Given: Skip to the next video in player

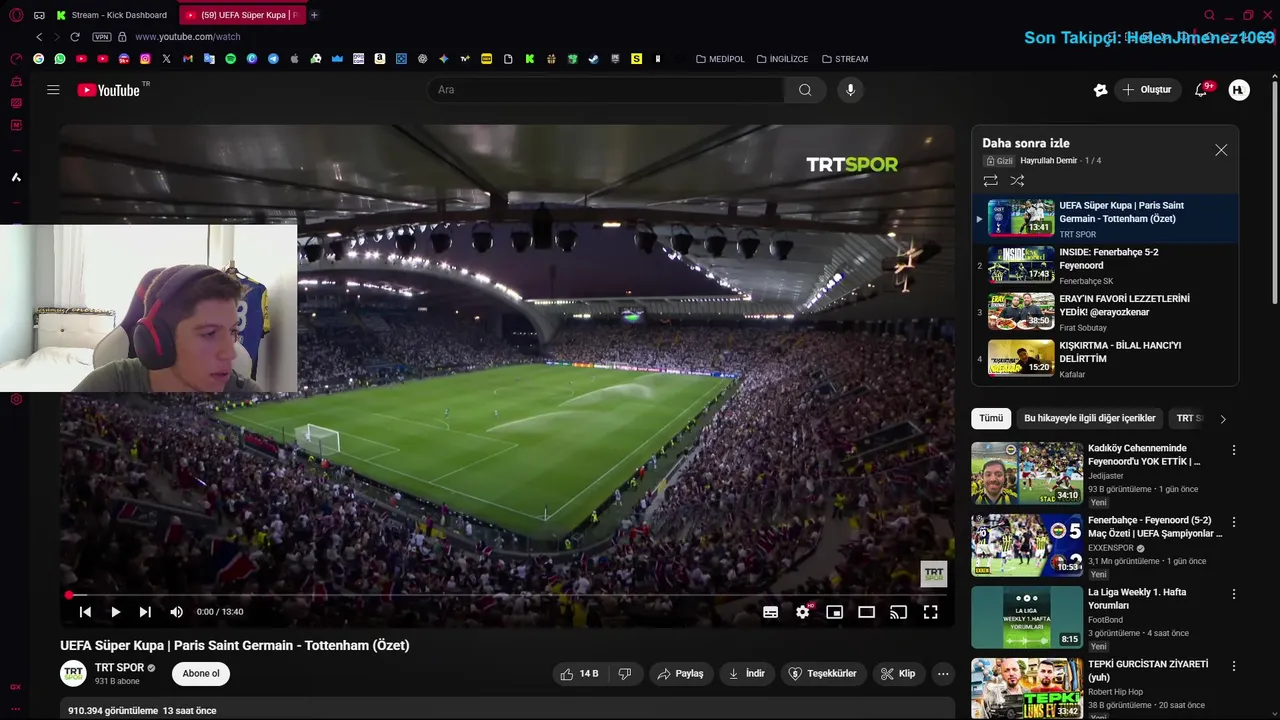Looking at the screenshot, I should pyautogui.click(x=145, y=612).
